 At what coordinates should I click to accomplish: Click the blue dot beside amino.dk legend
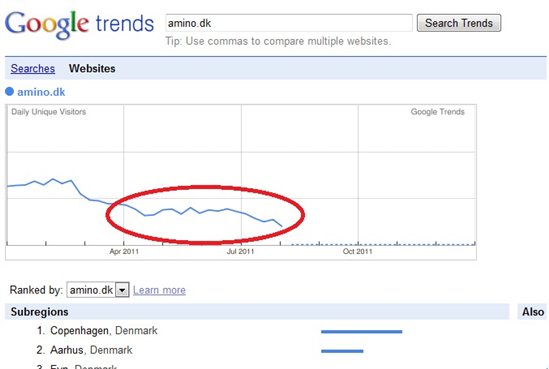pos(9,92)
